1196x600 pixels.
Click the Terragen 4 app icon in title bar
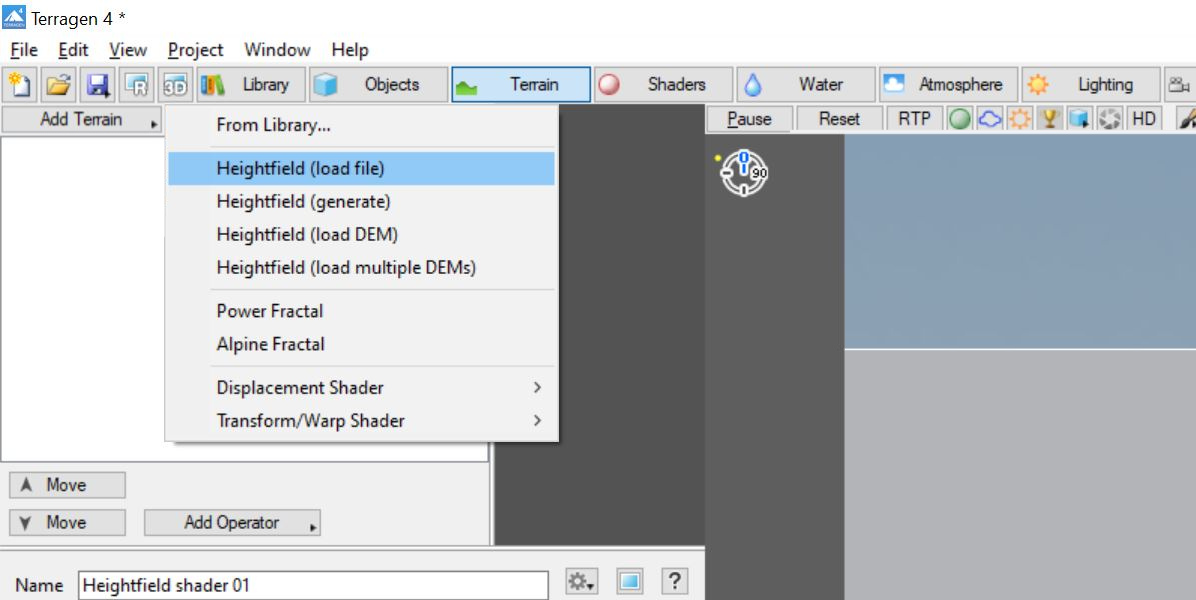click(x=14, y=17)
